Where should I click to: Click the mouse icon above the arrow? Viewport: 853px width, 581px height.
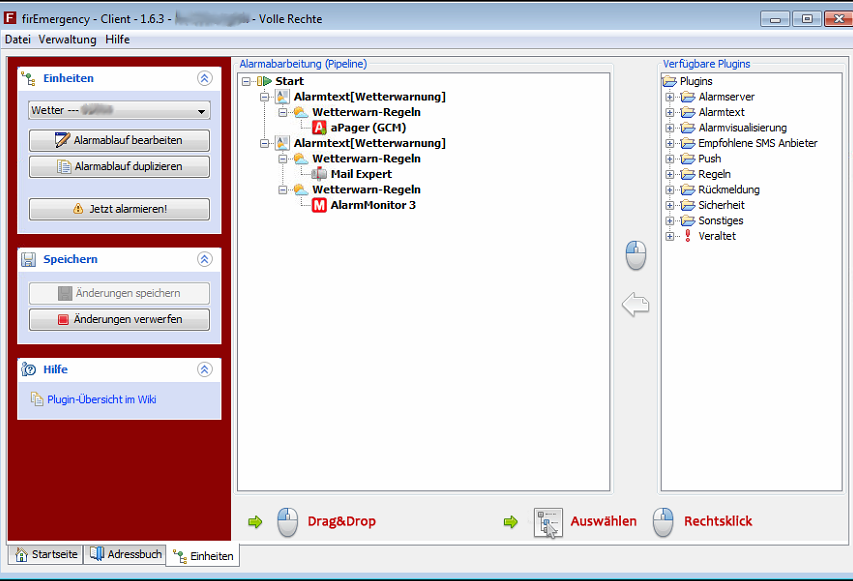[636, 255]
